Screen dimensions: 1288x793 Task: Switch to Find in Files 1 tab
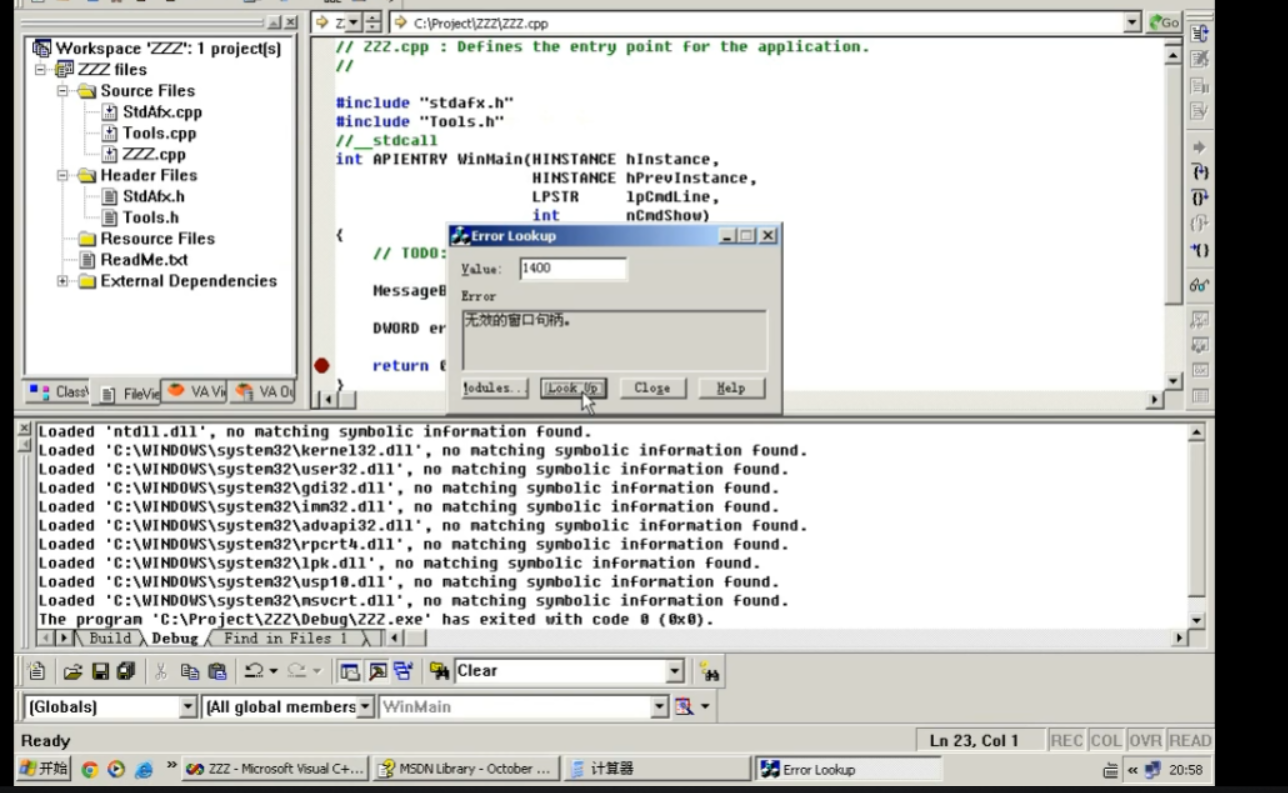pos(285,638)
